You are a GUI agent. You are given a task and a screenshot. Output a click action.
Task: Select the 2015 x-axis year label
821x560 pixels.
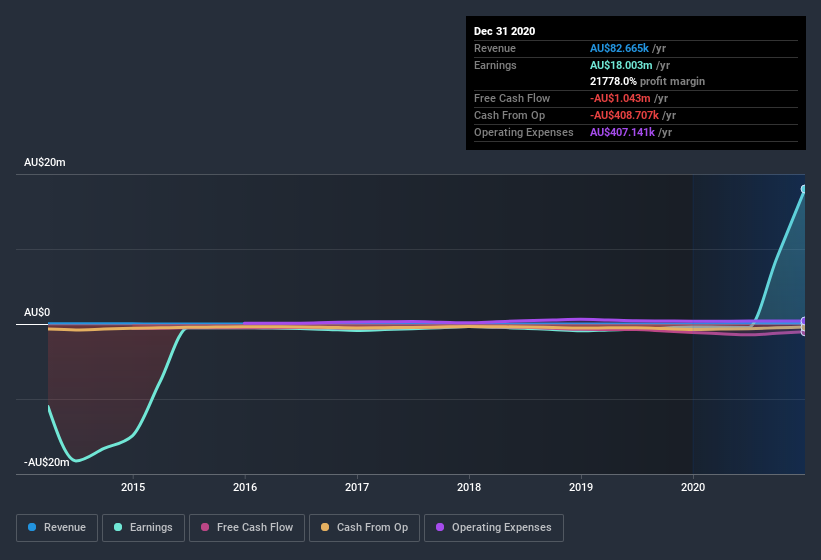133,487
